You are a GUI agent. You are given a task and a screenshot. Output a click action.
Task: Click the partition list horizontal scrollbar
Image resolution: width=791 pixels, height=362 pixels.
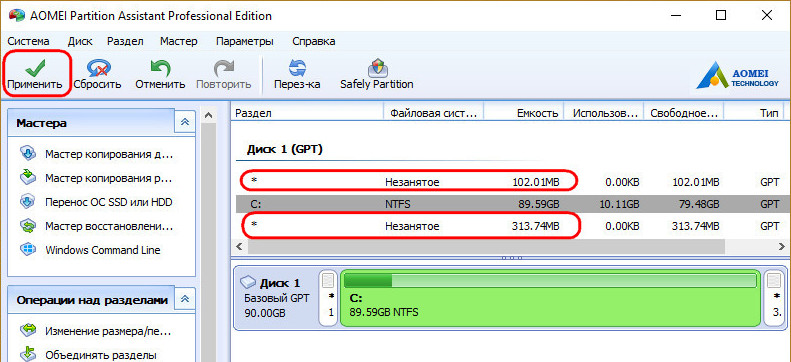pyautogui.click(x=486, y=247)
